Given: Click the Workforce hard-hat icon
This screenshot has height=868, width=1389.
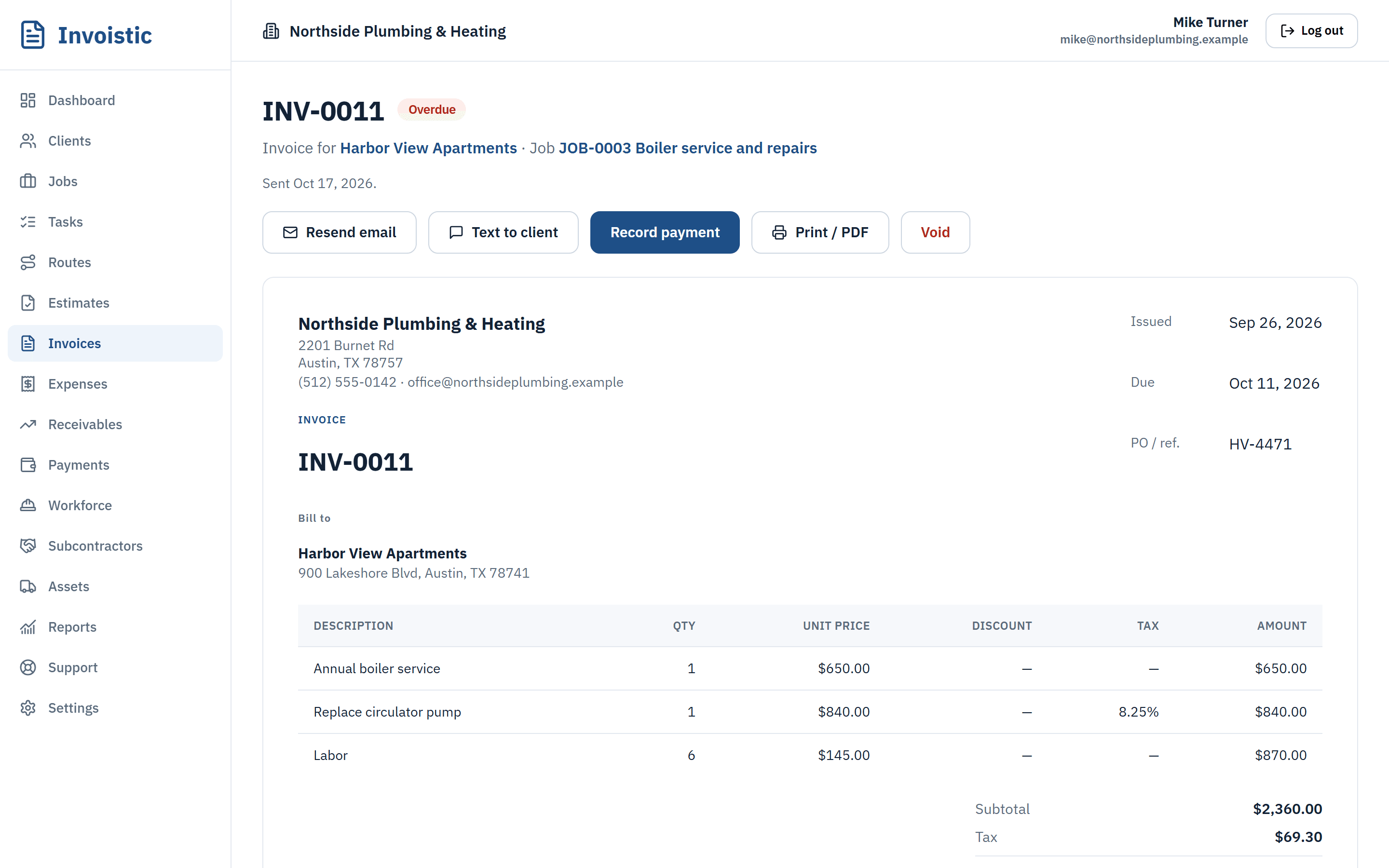Looking at the screenshot, I should (x=27, y=505).
